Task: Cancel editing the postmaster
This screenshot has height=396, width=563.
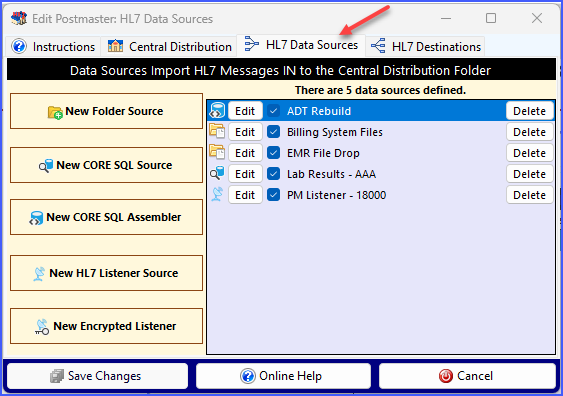Action: (x=467, y=376)
